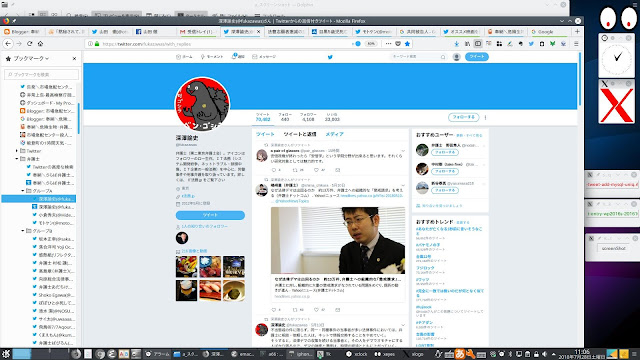
Task: Open the Godzilla profile avatar picture
Action: (x=202, y=104)
